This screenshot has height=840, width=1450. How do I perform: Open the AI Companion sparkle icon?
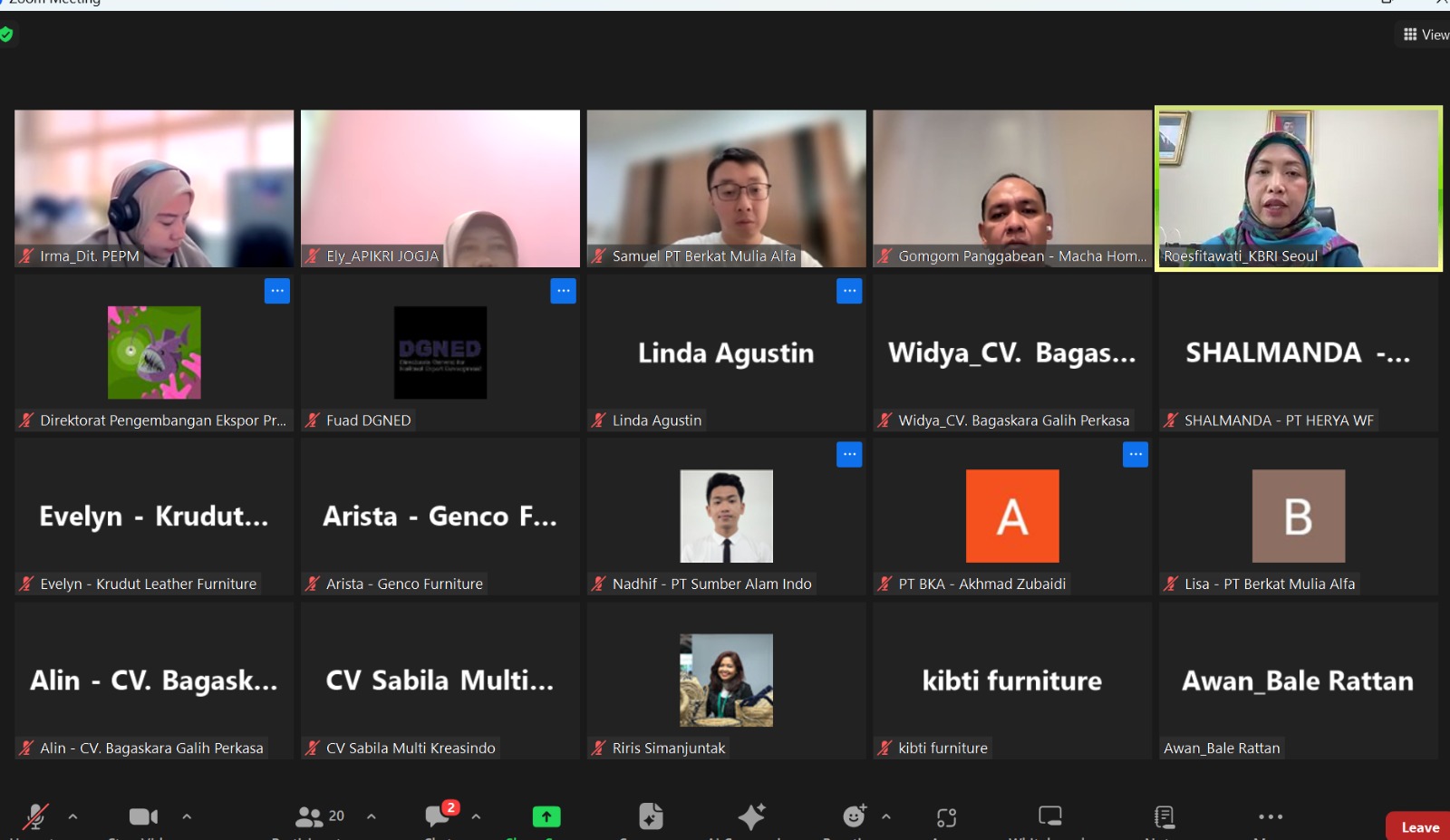coord(751,816)
